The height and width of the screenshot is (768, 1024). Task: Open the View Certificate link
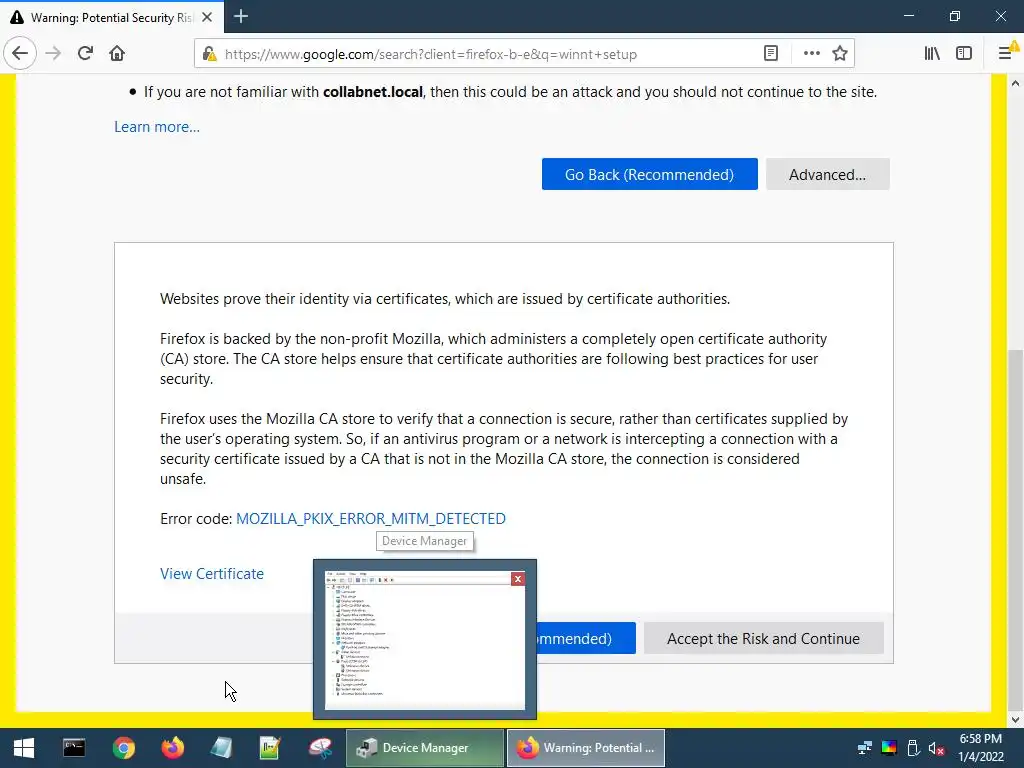click(x=212, y=573)
